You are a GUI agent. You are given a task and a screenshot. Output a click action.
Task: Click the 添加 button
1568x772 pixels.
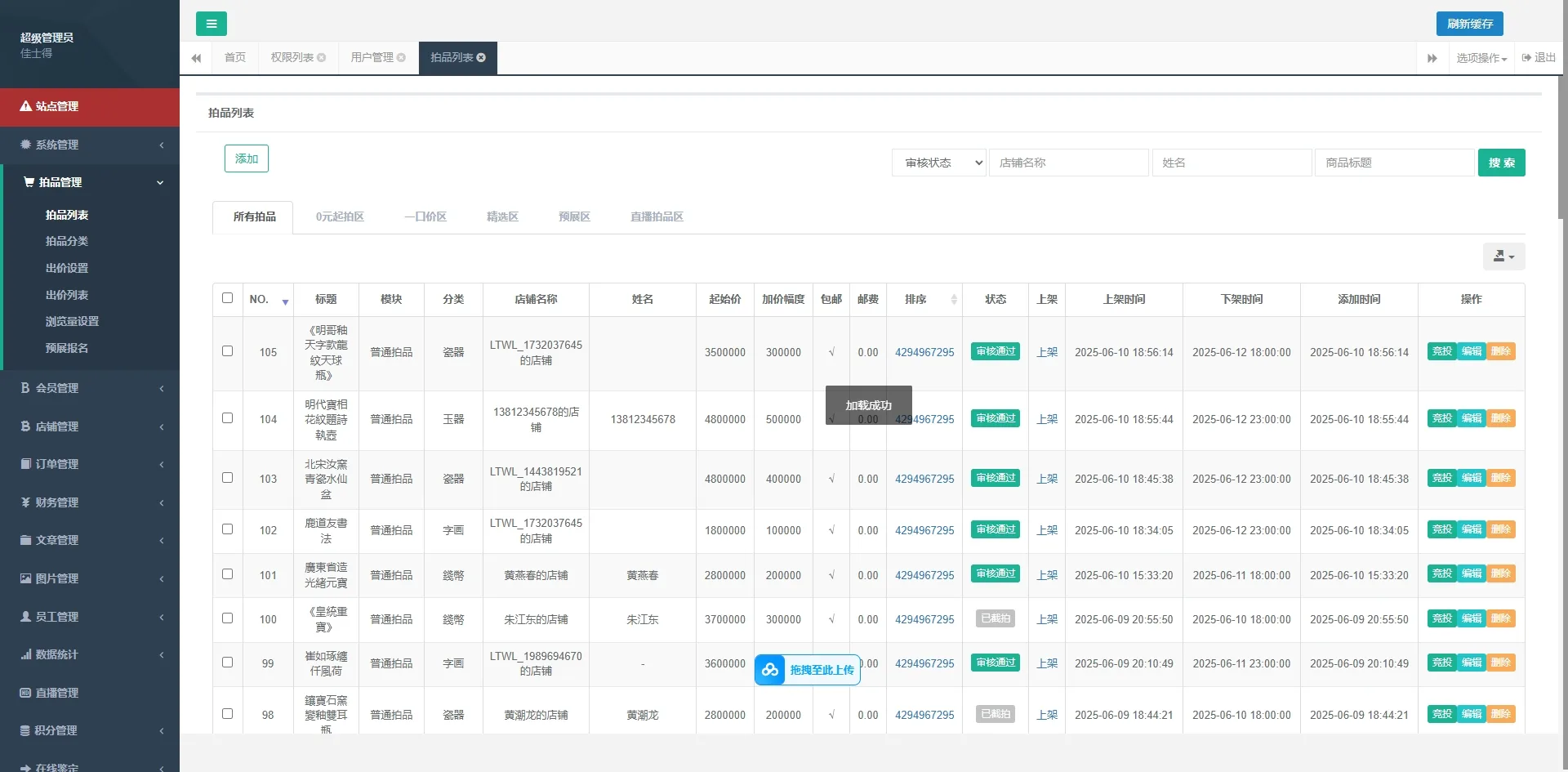246,158
